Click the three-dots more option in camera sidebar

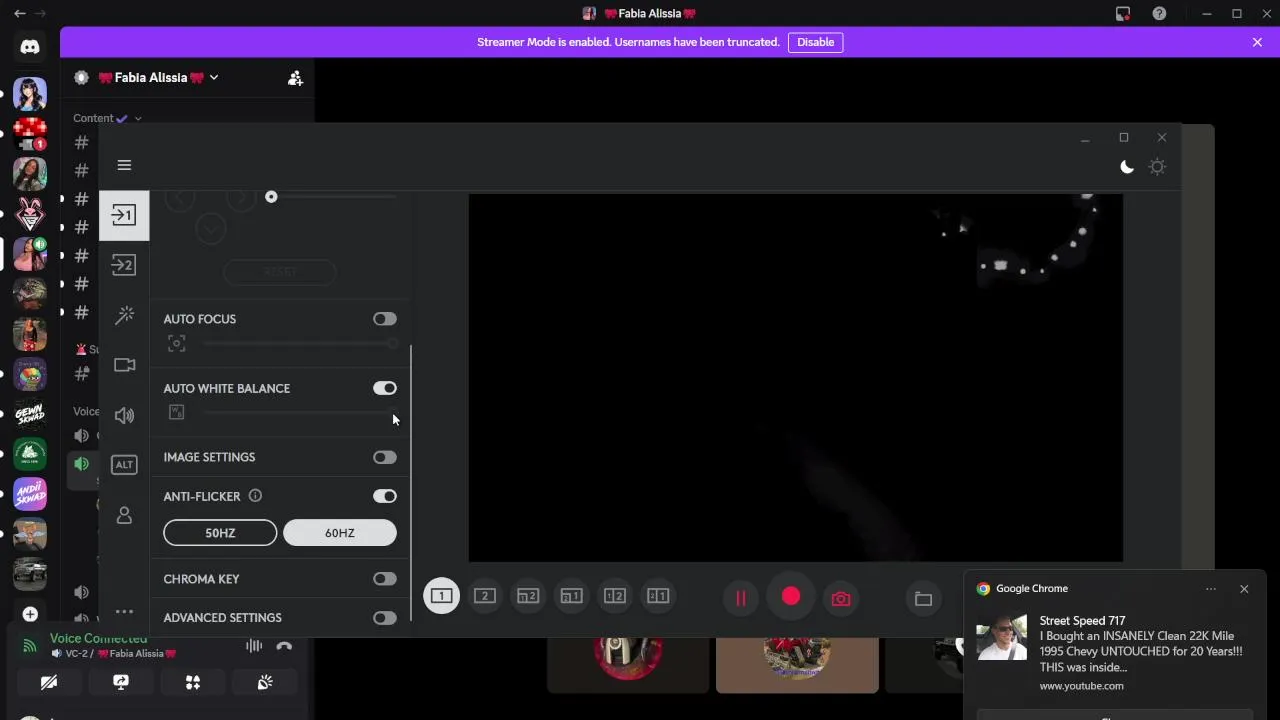point(124,611)
